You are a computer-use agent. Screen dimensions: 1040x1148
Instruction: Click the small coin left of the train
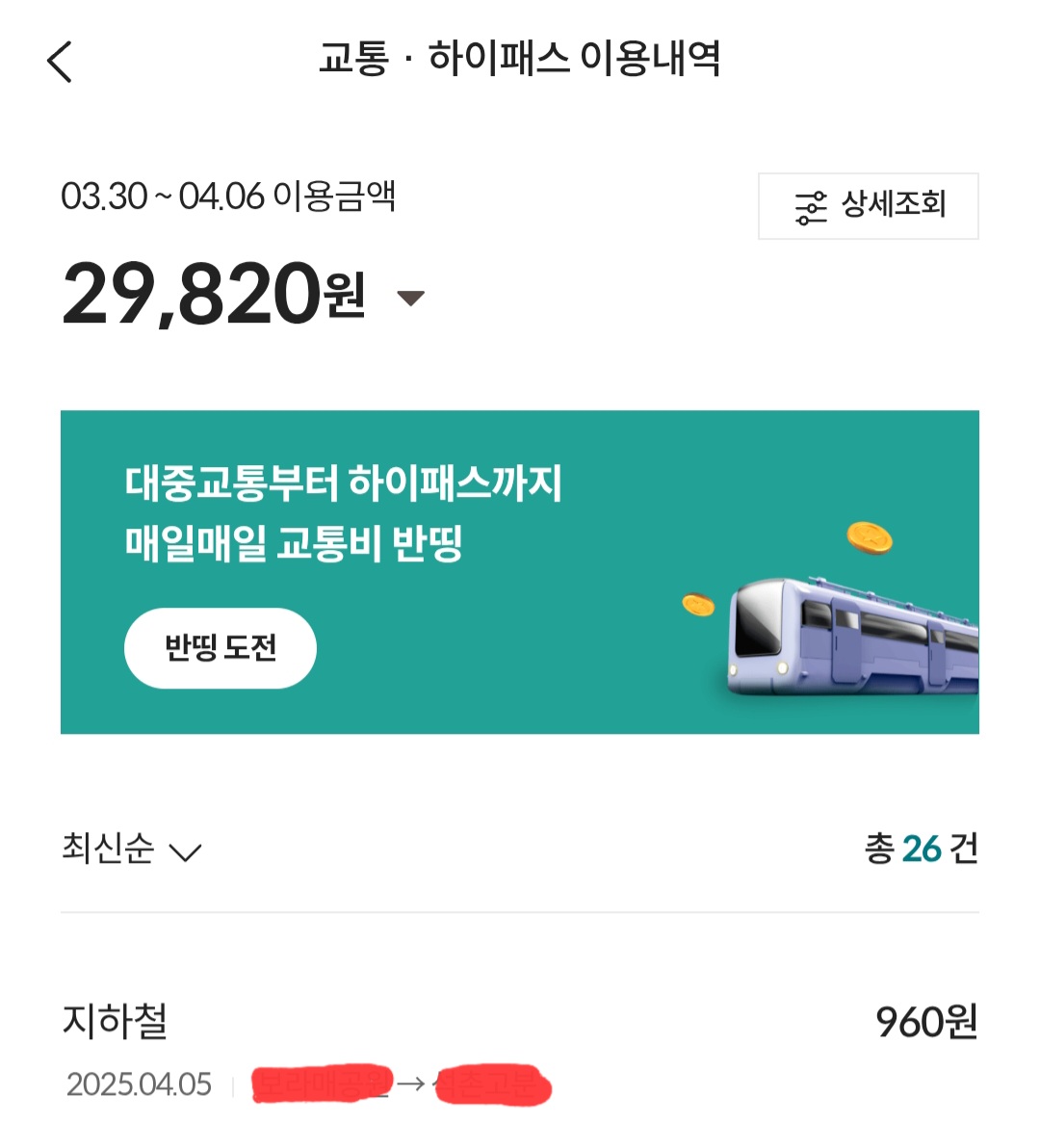click(698, 605)
